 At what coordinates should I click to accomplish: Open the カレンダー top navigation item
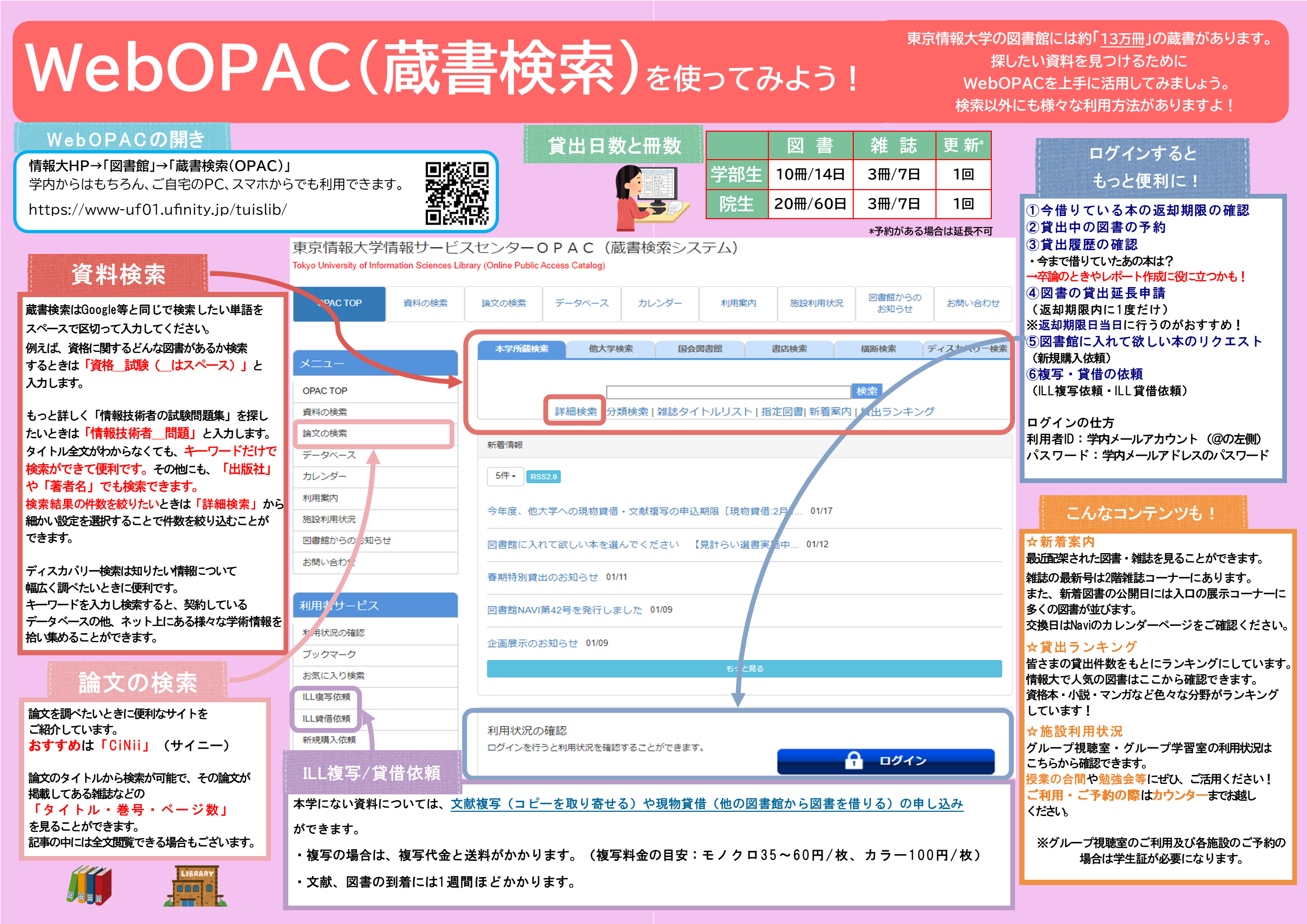[x=660, y=303]
